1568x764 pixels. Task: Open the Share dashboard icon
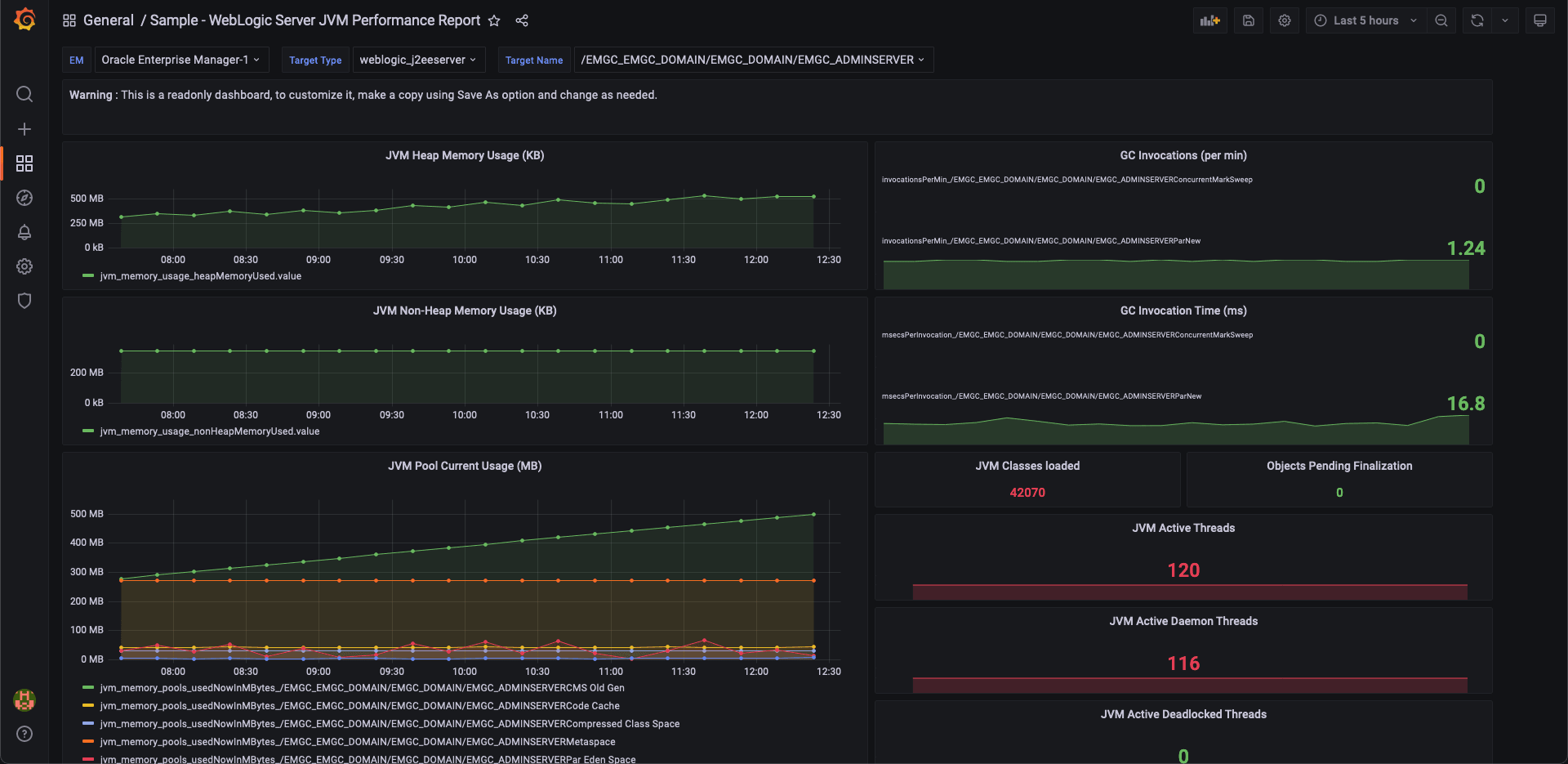[522, 21]
